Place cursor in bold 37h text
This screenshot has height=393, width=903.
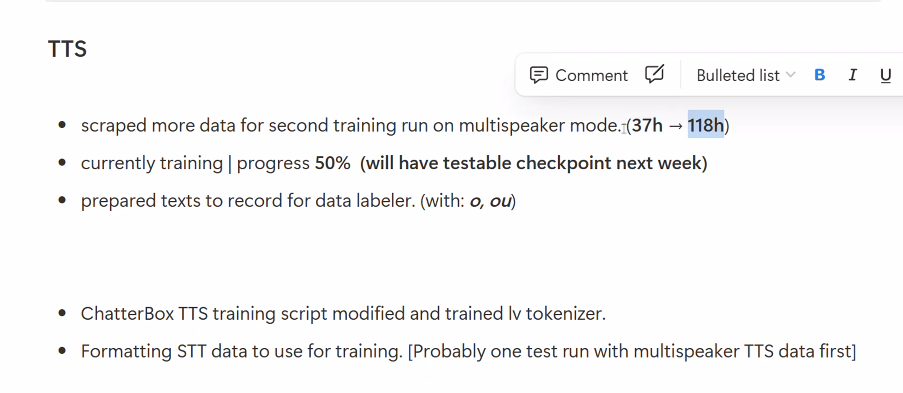pyautogui.click(x=647, y=126)
